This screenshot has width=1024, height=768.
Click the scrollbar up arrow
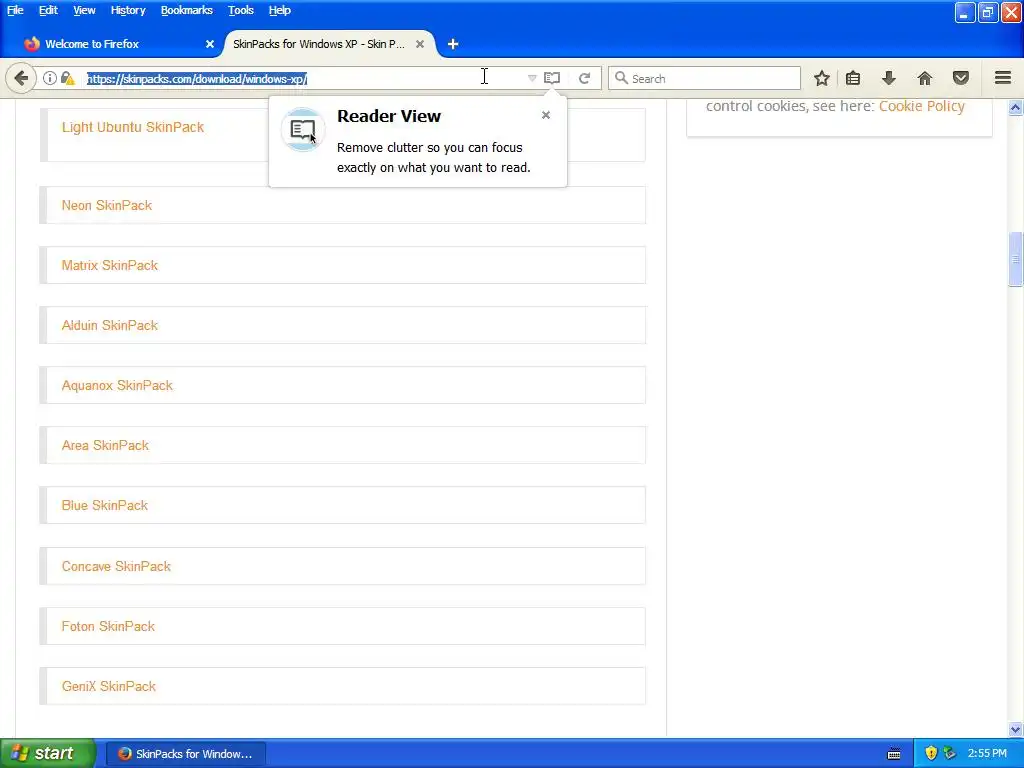(1015, 108)
